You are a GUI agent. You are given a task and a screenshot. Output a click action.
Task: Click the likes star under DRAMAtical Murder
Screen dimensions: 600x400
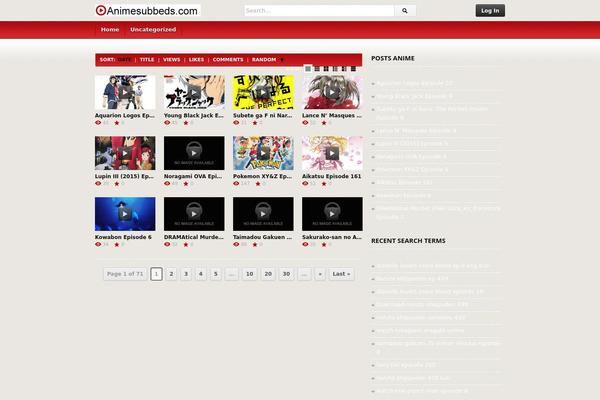point(186,245)
